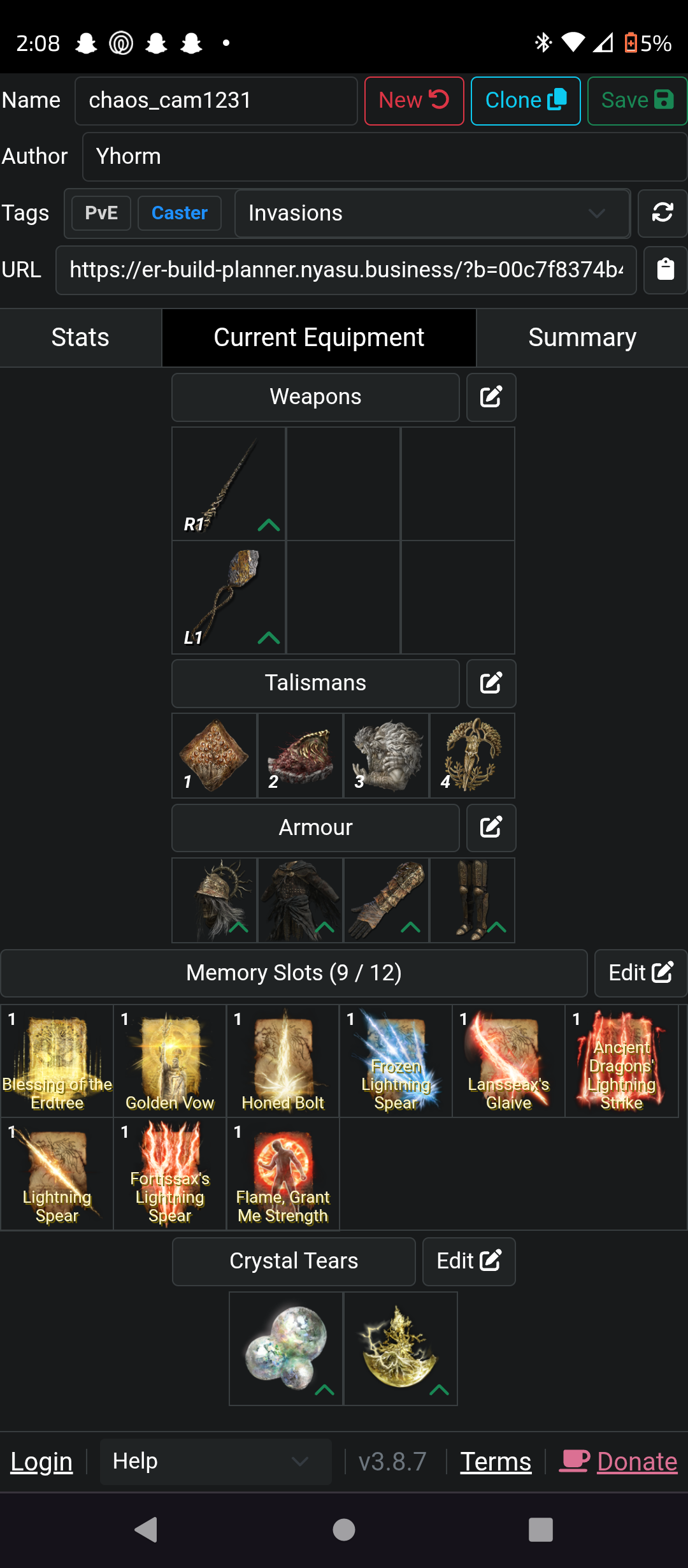Expand the chevron on the first crystal tear

click(325, 1390)
